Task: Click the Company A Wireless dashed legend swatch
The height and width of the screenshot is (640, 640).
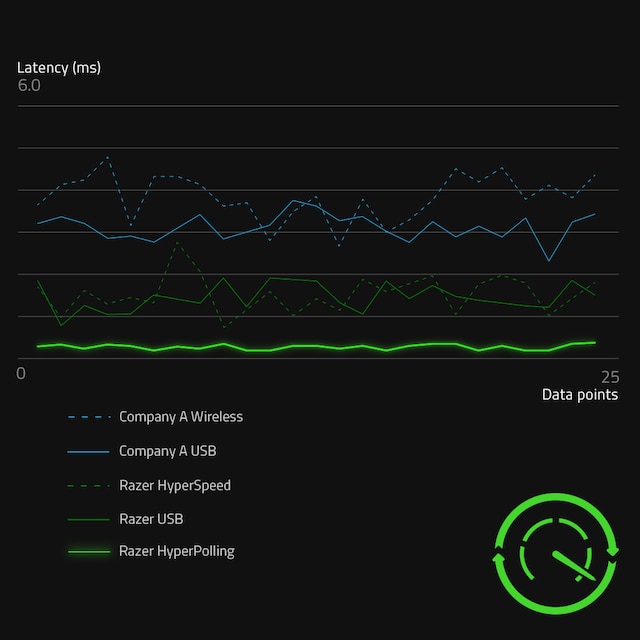Action: pos(87,417)
